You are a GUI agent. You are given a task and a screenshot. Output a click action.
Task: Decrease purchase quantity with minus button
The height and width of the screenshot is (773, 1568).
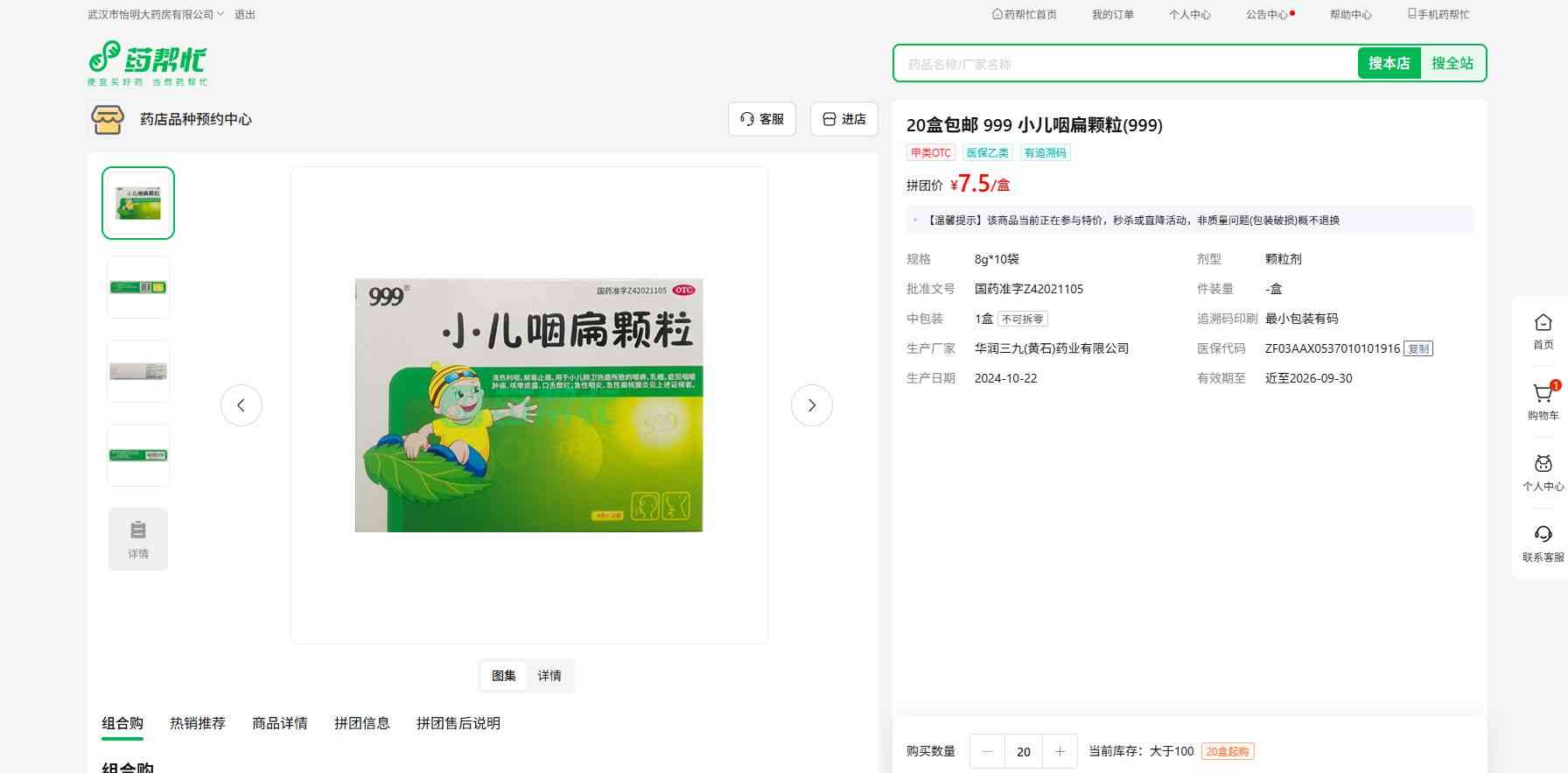click(988, 751)
